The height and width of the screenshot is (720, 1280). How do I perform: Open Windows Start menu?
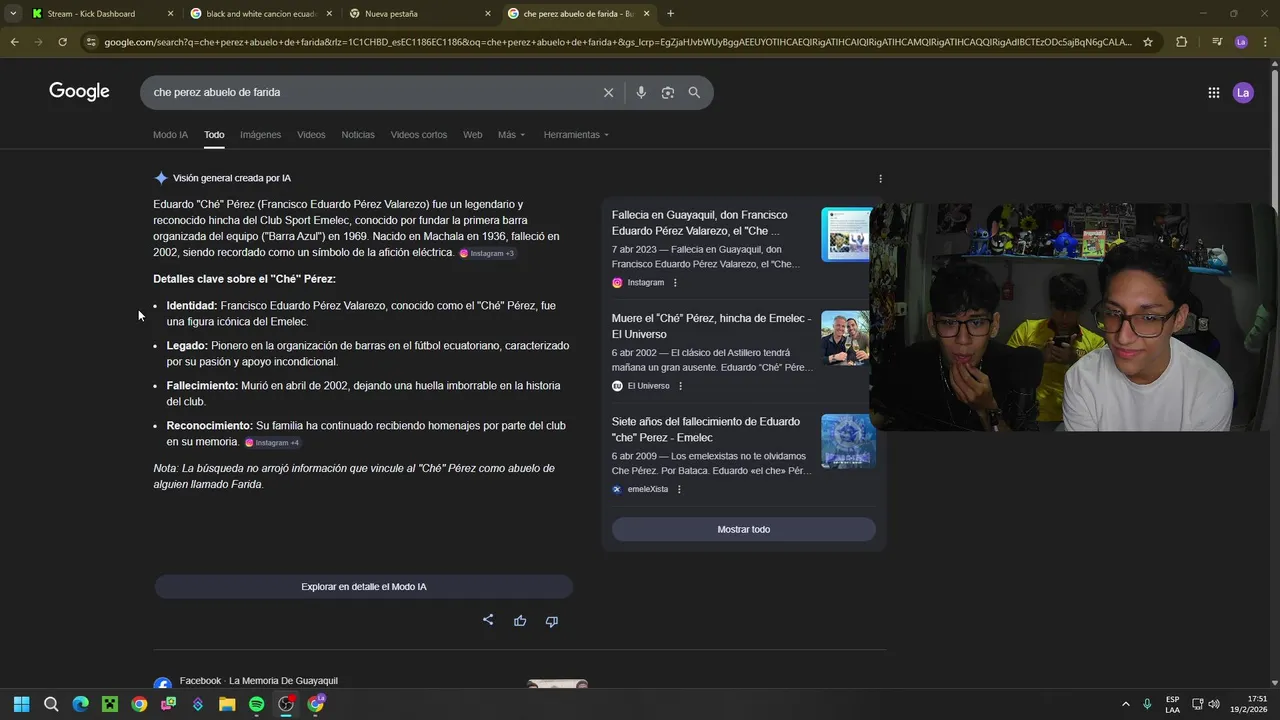click(x=21, y=704)
